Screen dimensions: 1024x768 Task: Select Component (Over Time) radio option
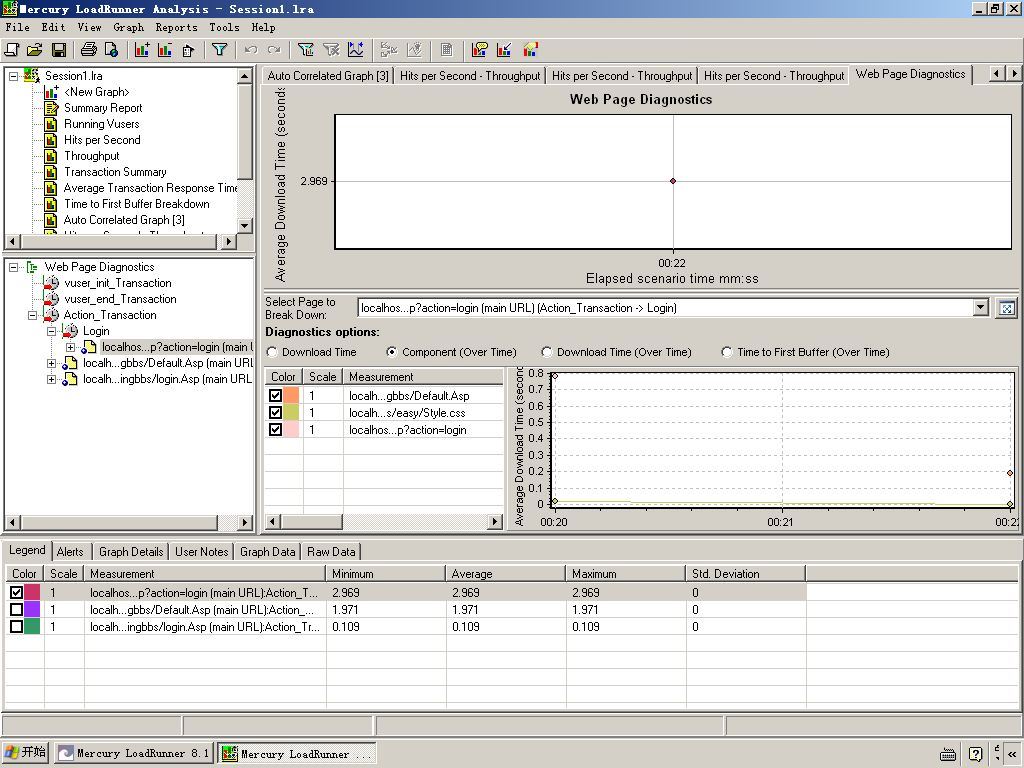point(391,352)
